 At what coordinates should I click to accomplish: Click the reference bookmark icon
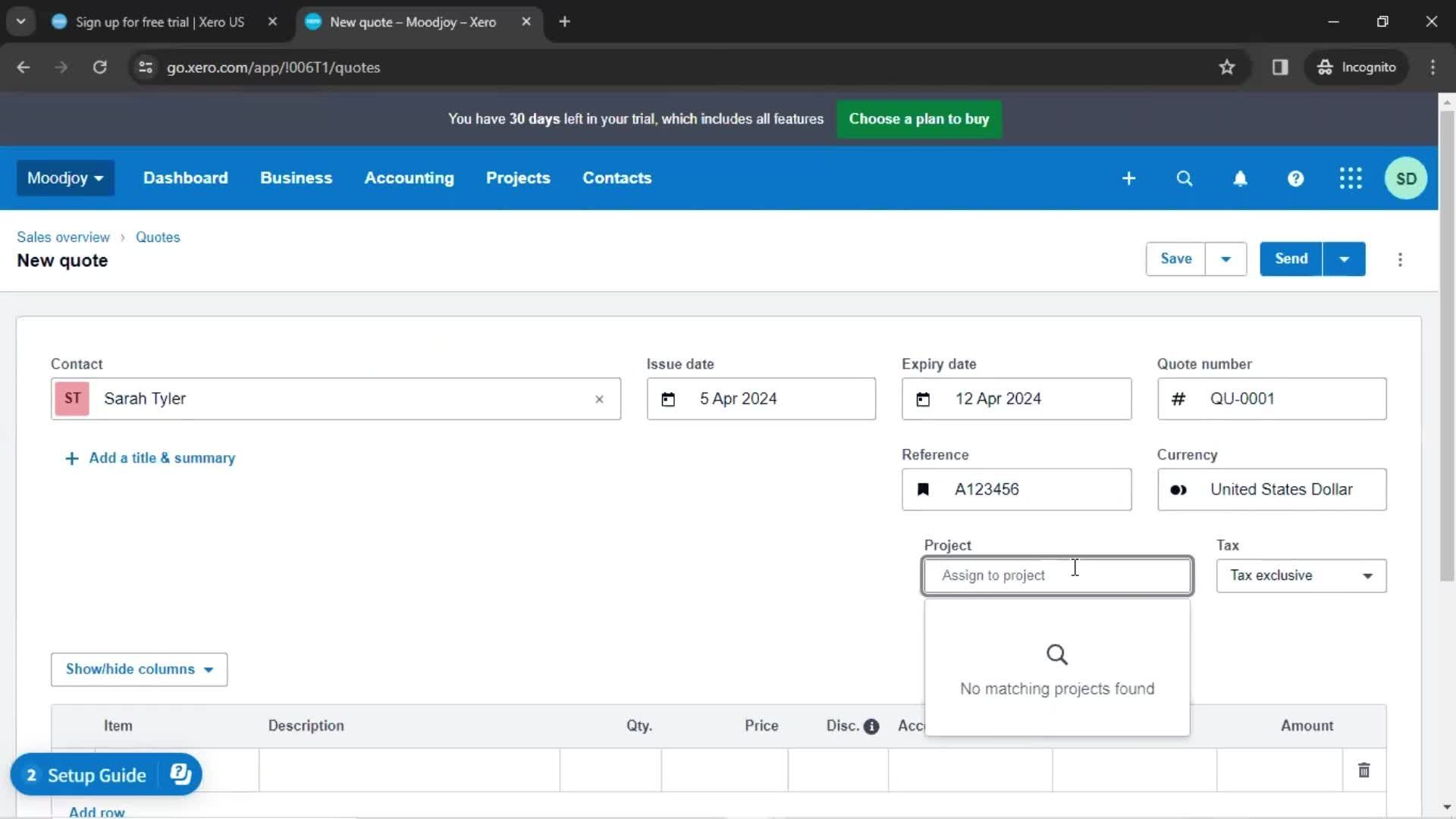tap(923, 489)
